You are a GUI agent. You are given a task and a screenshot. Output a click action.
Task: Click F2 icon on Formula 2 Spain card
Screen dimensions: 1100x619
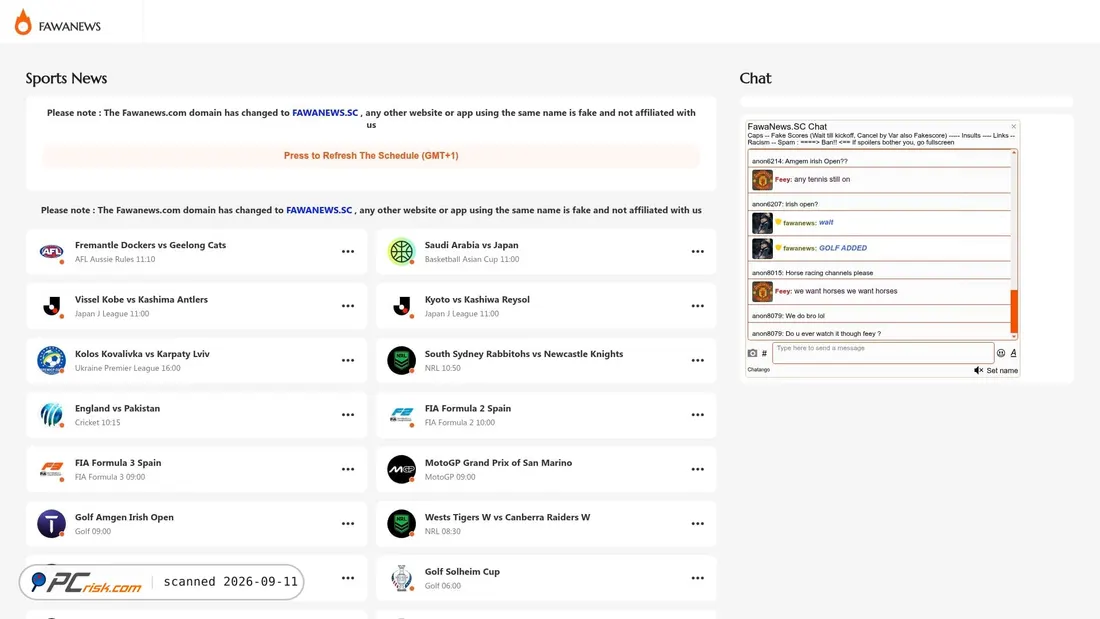click(401, 415)
